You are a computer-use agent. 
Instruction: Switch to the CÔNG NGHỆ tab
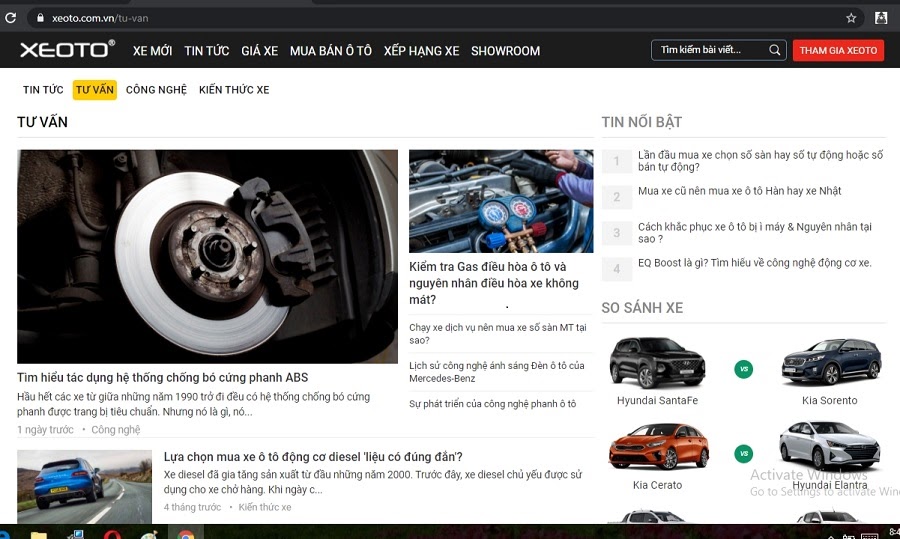click(156, 90)
